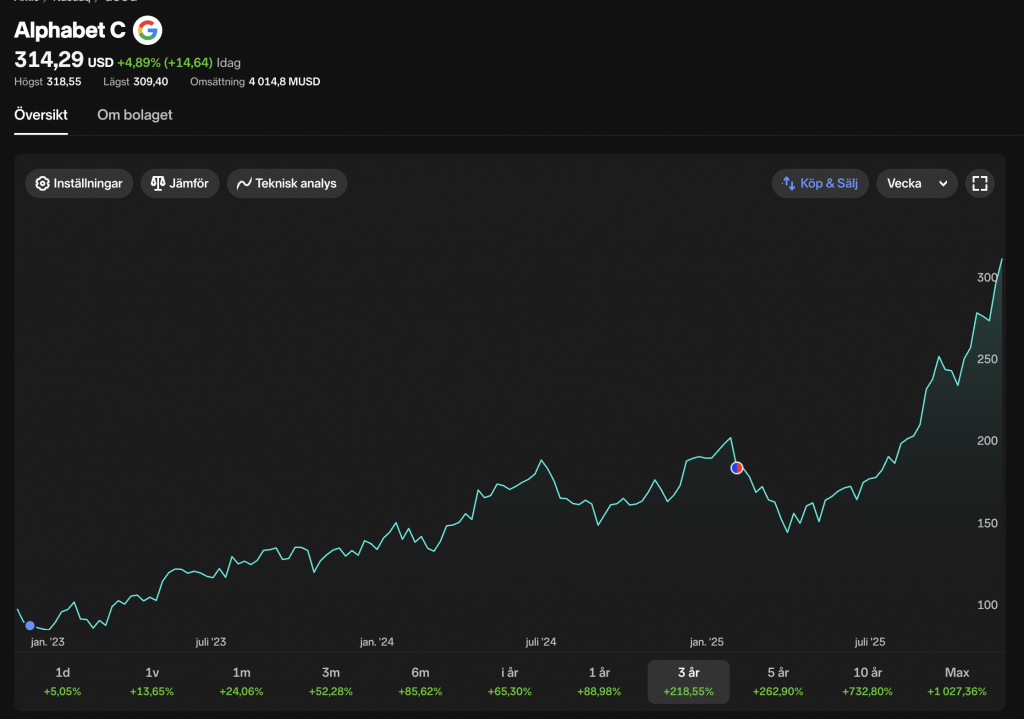This screenshot has width=1024, height=719.
Task: Select the 5 år time range
Action: [777, 681]
